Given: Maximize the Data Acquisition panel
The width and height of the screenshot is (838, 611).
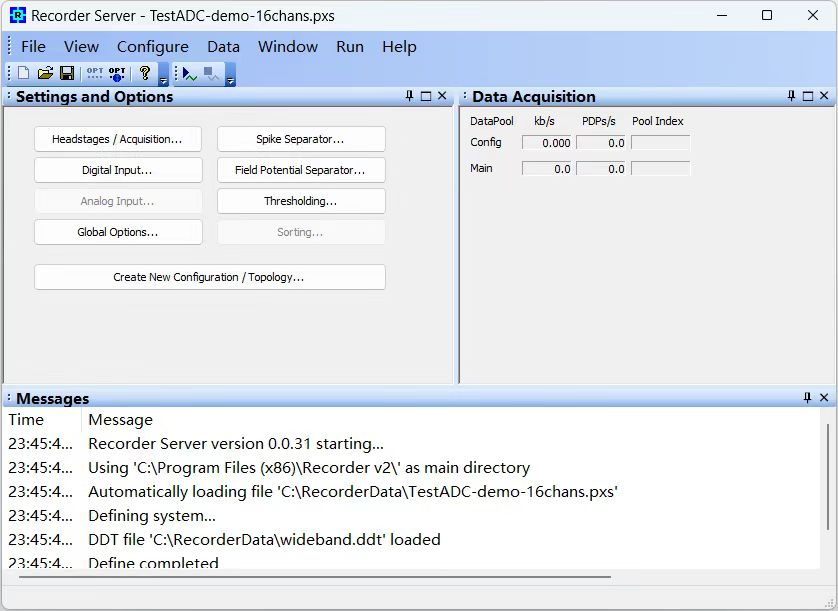Looking at the screenshot, I should [x=808, y=96].
